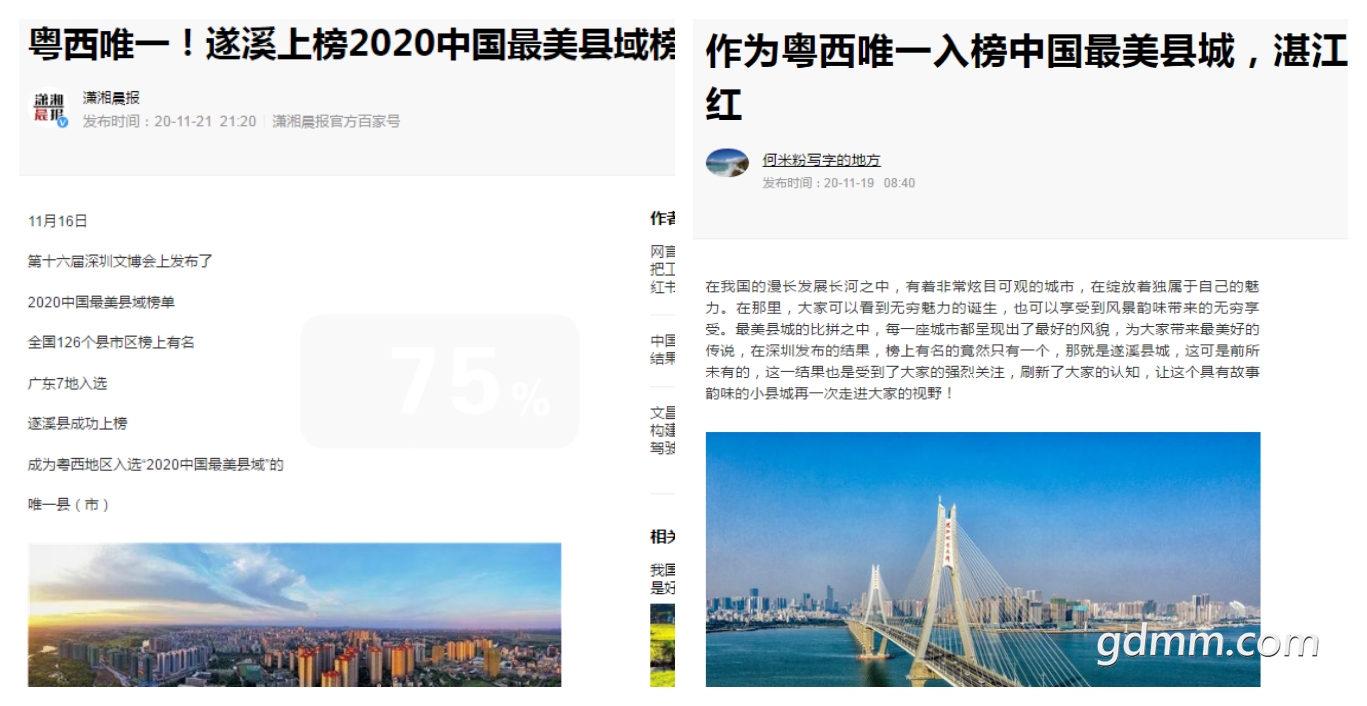
Task: Open the 何米粉写字的地方 round avatar
Action: [727, 162]
